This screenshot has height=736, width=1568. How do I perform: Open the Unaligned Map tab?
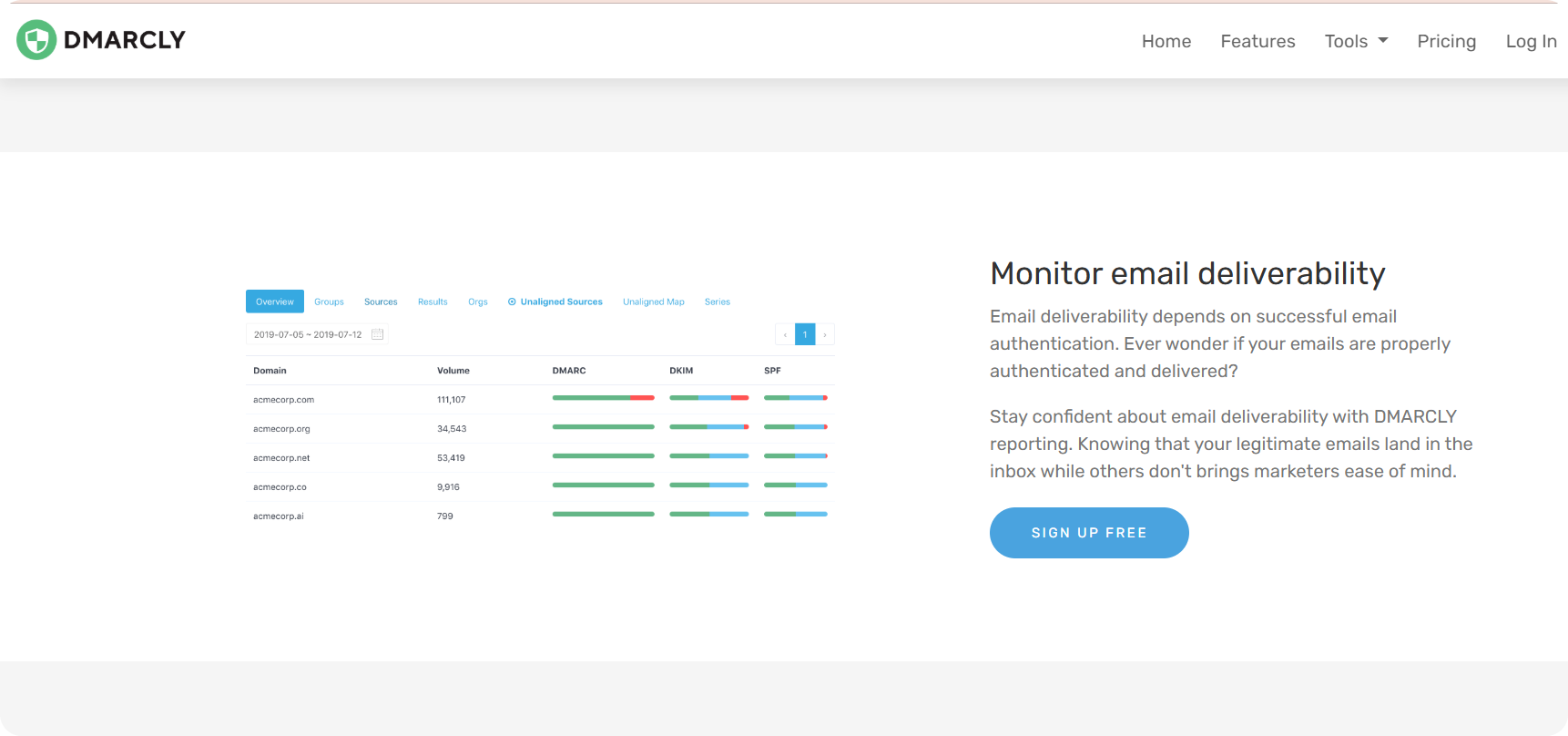tap(653, 302)
